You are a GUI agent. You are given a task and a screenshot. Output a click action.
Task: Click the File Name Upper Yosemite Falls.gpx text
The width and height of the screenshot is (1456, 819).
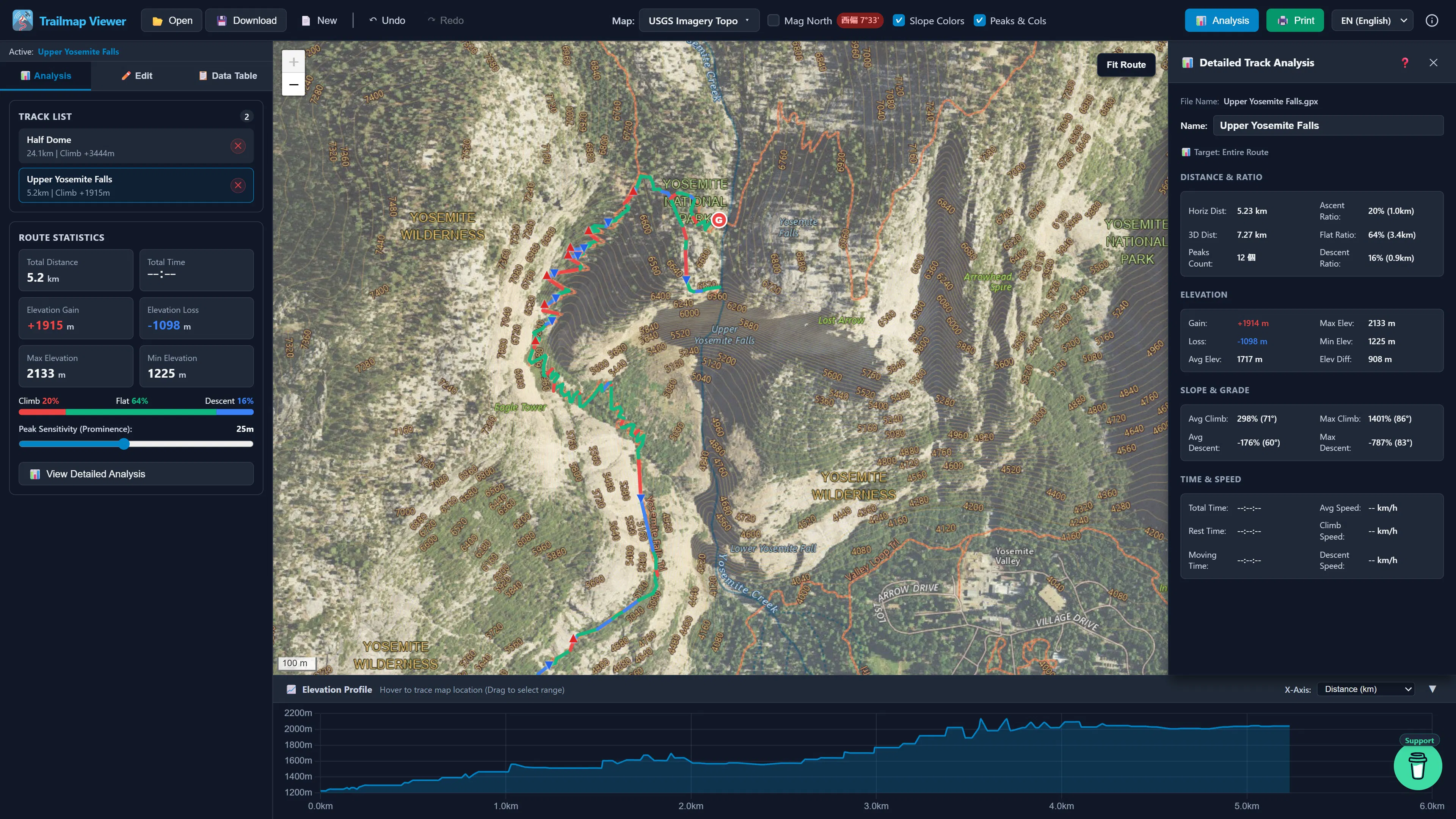(1271, 102)
